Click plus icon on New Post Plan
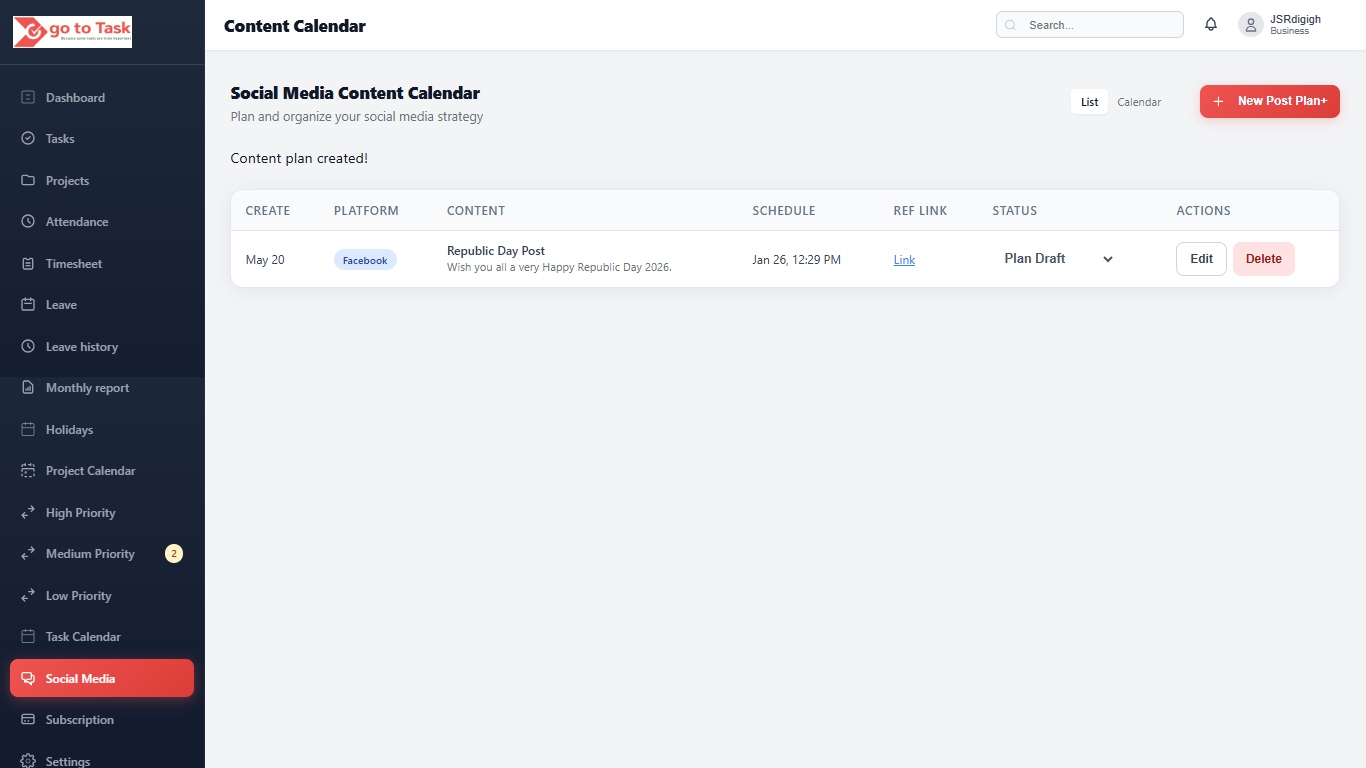Screen dimensions: 1366x768 1218,101
